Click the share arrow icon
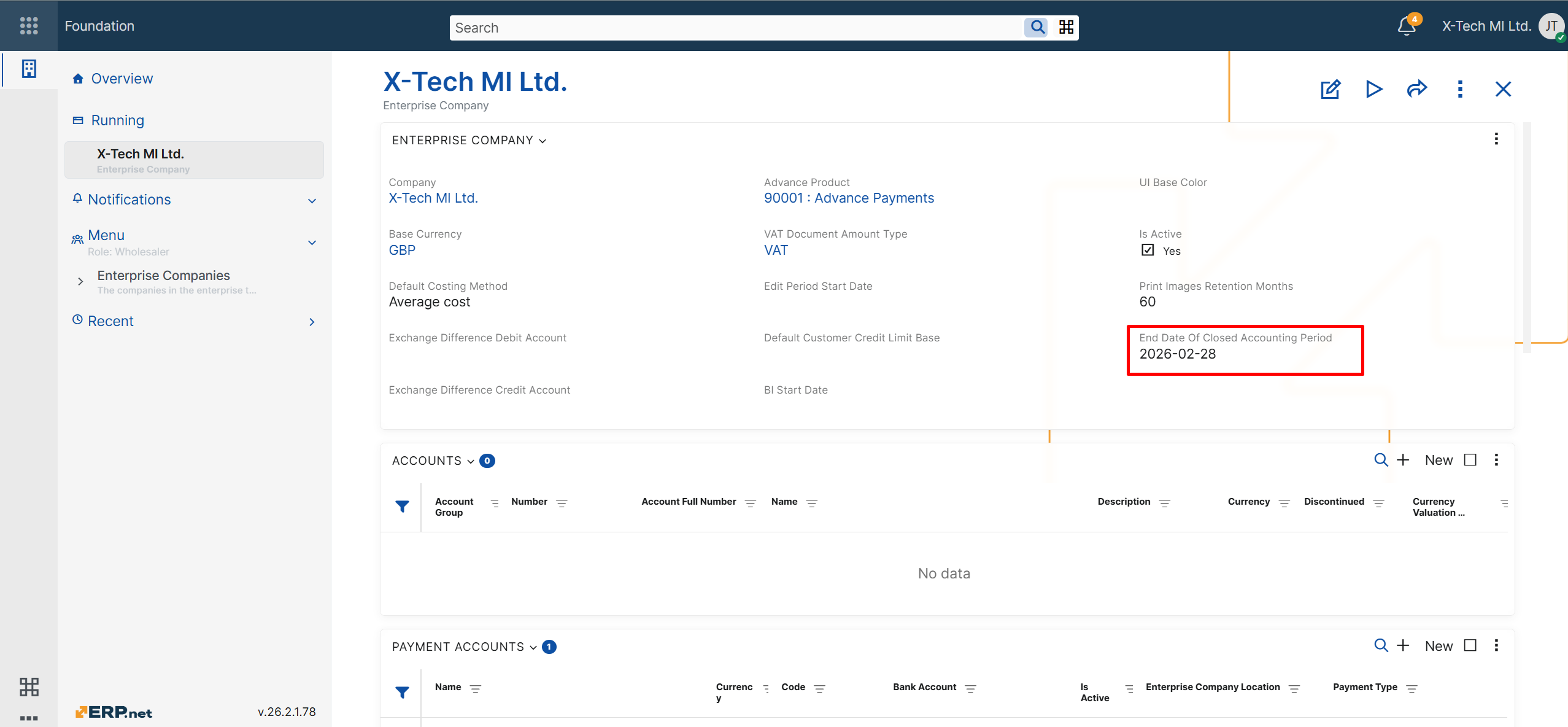The image size is (1568, 727). pyautogui.click(x=1417, y=89)
